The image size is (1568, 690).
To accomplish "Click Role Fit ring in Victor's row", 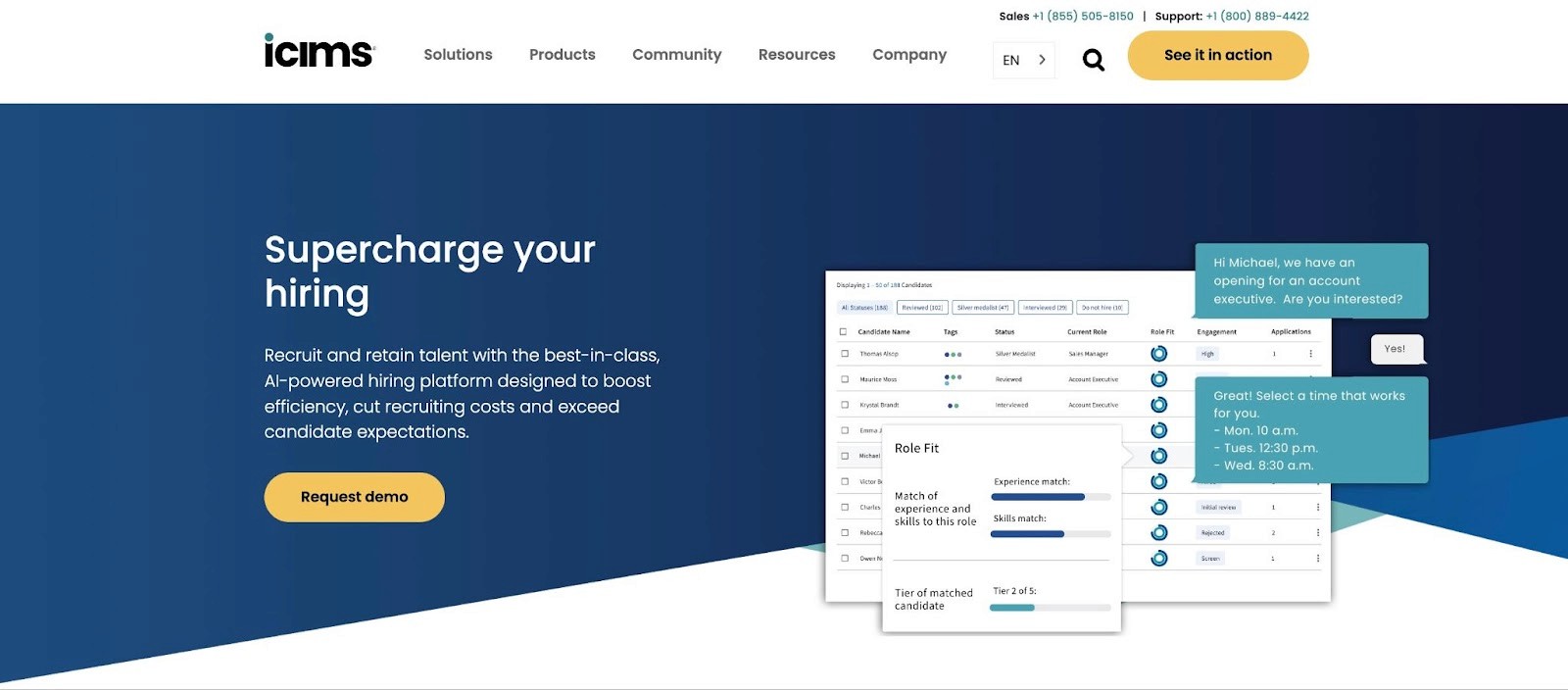I will click(1159, 481).
